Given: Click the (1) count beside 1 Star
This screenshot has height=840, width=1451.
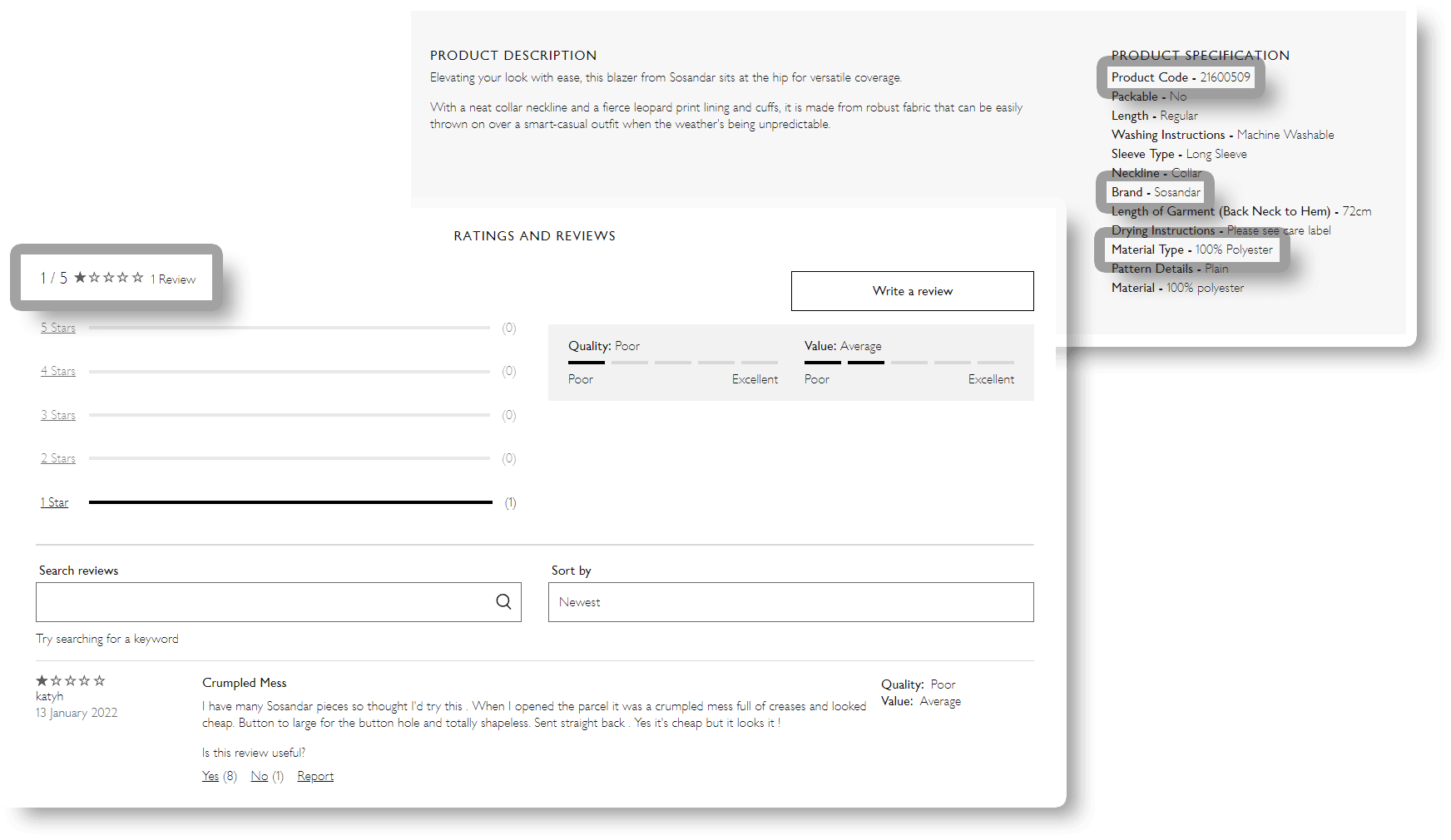Looking at the screenshot, I should [511, 502].
